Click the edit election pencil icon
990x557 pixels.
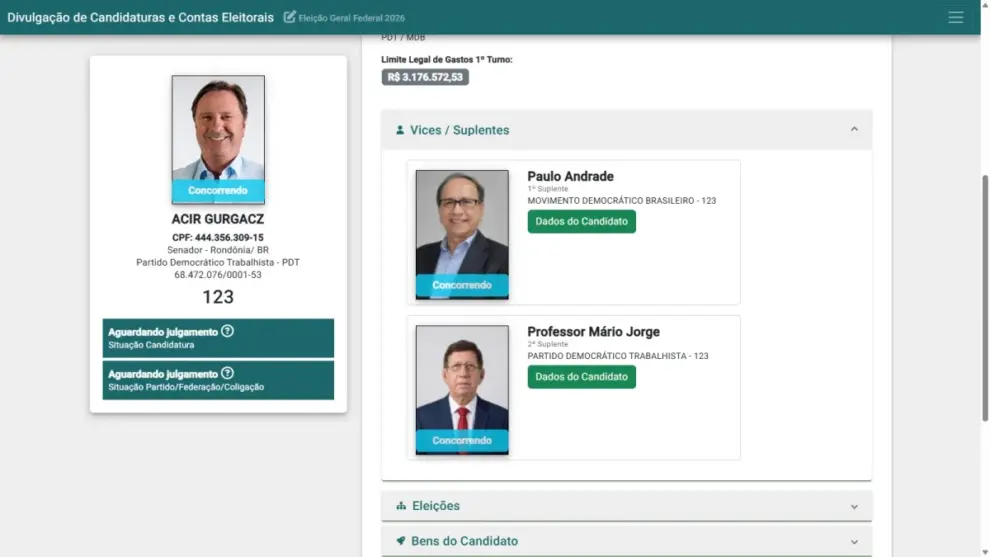289,17
